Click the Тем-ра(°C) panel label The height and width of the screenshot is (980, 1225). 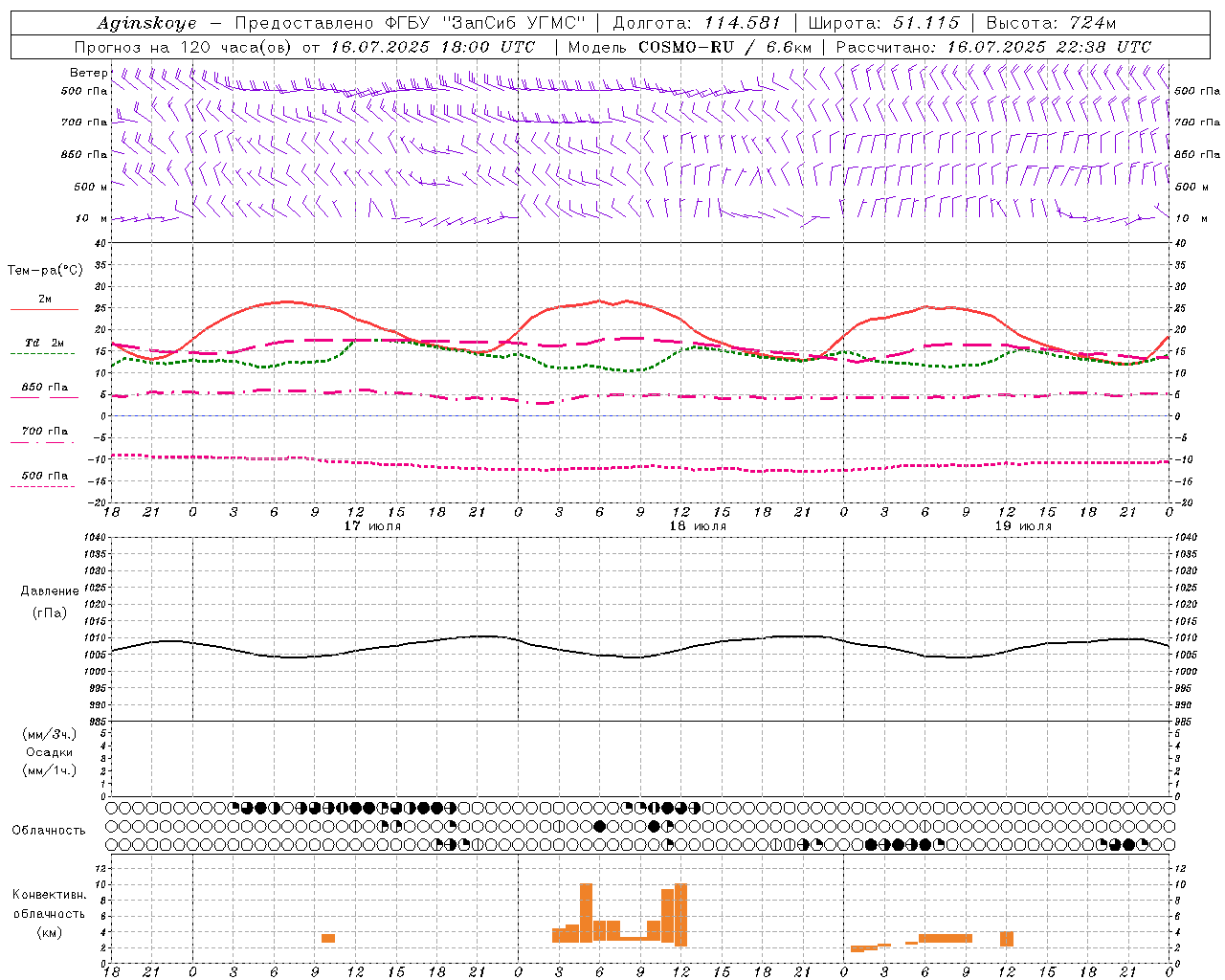coord(45,271)
